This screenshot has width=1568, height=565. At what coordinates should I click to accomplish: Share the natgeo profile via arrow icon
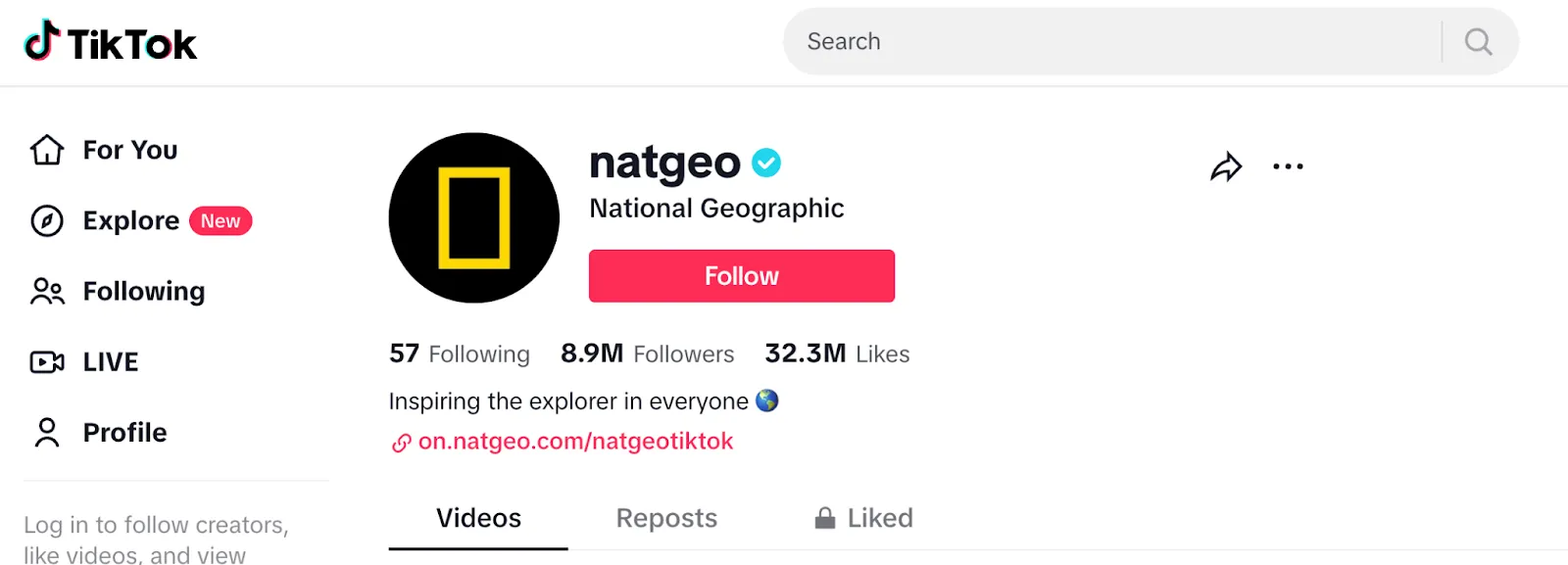coord(1226,167)
